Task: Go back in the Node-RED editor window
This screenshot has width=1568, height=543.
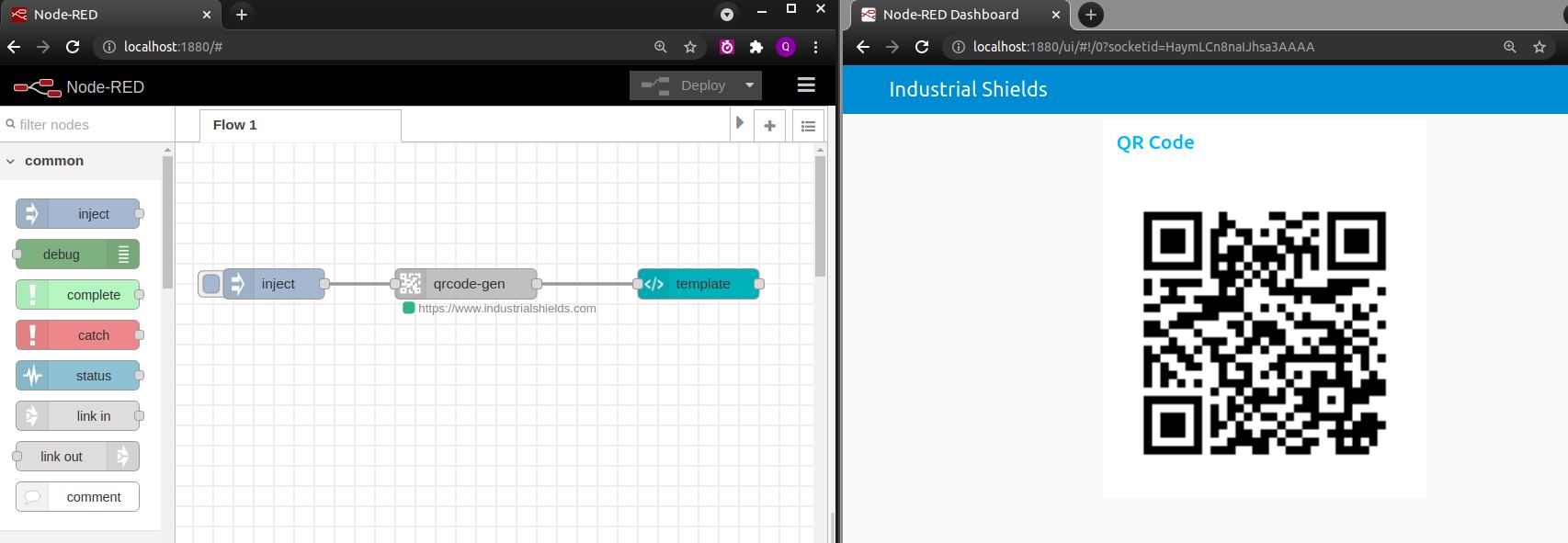Action: tap(14, 47)
